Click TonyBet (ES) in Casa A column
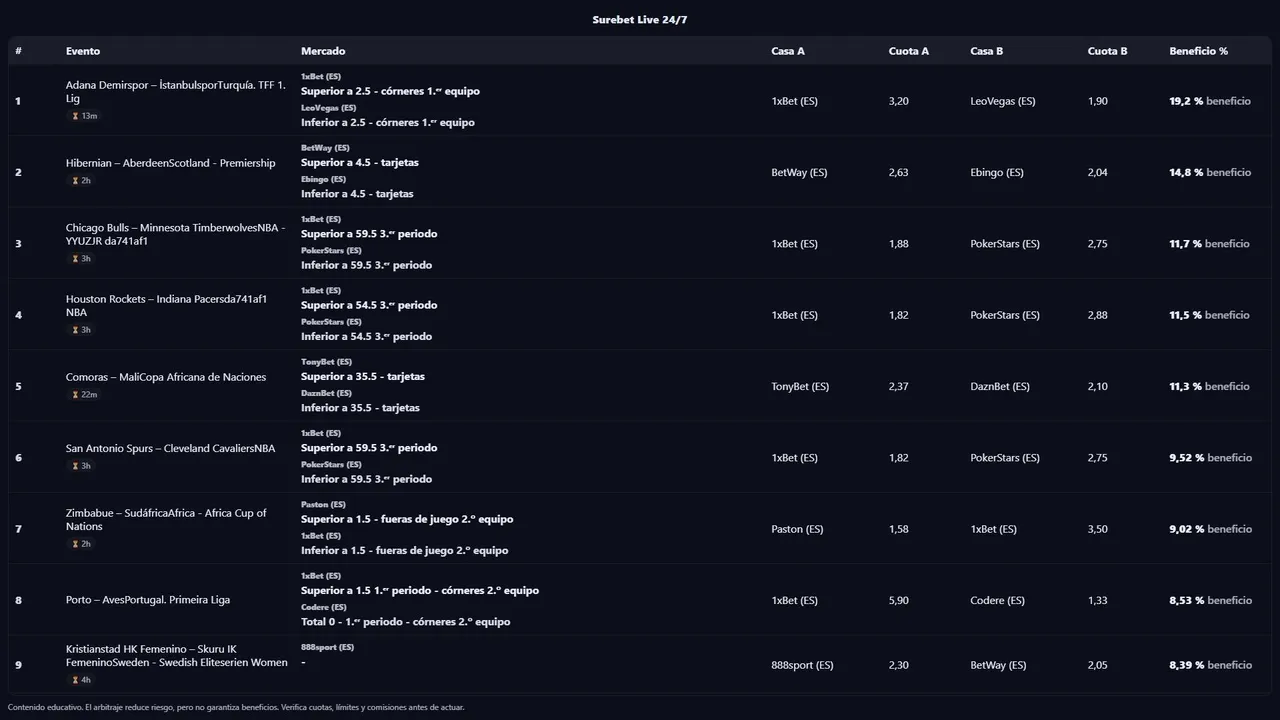This screenshot has height=720, width=1280. point(800,386)
